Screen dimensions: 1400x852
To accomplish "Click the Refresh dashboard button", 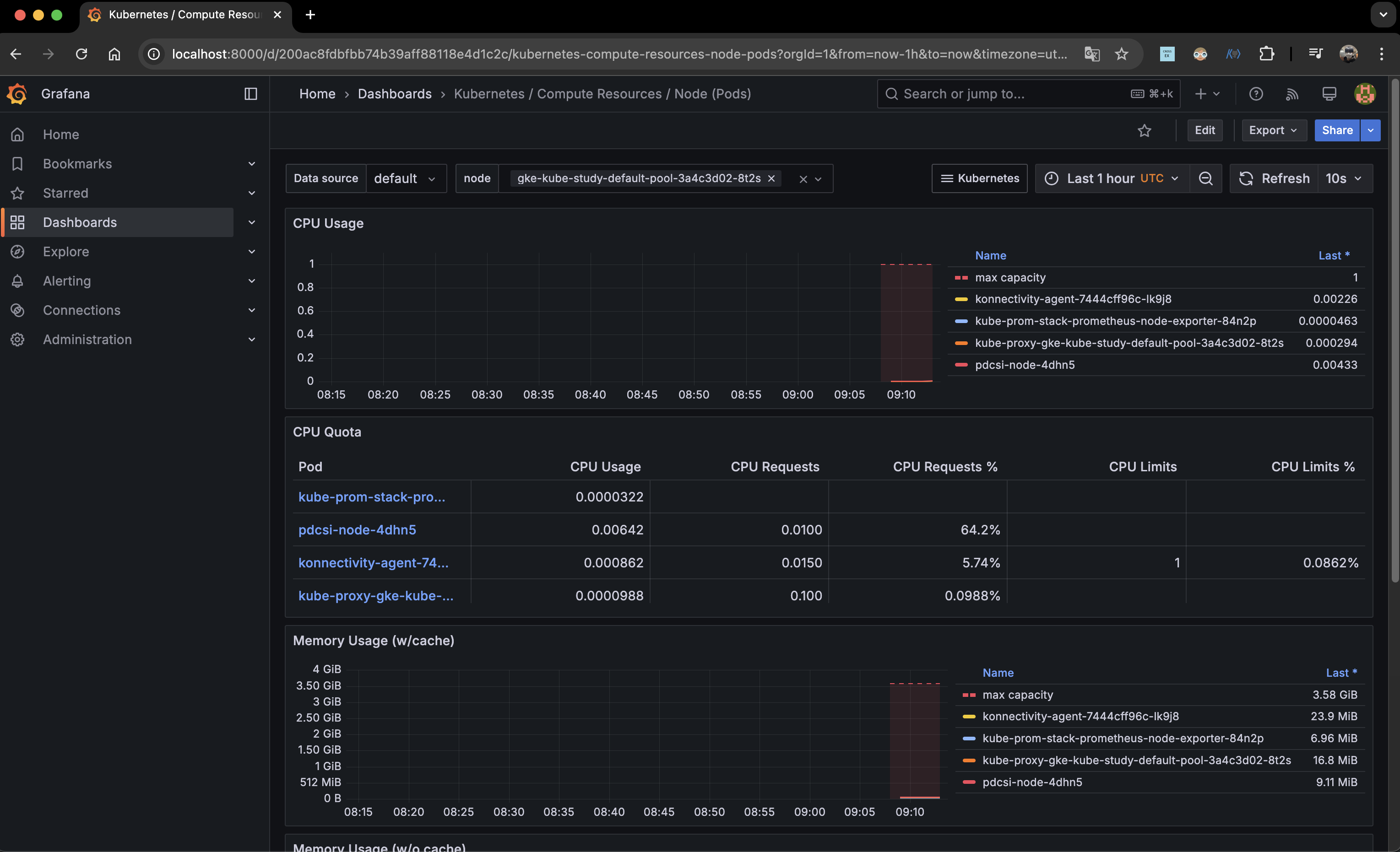I will point(1274,178).
